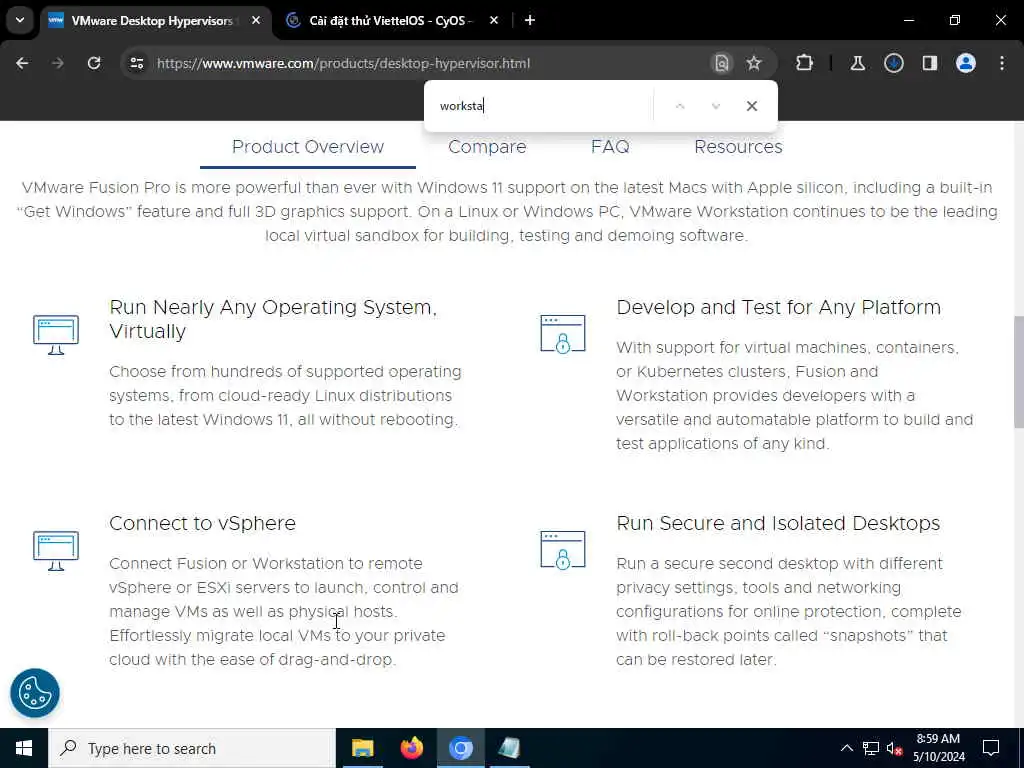The height and width of the screenshot is (768, 1024).
Task: Click the page vertical scrollbar thumb
Action: (x=1018, y=372)
